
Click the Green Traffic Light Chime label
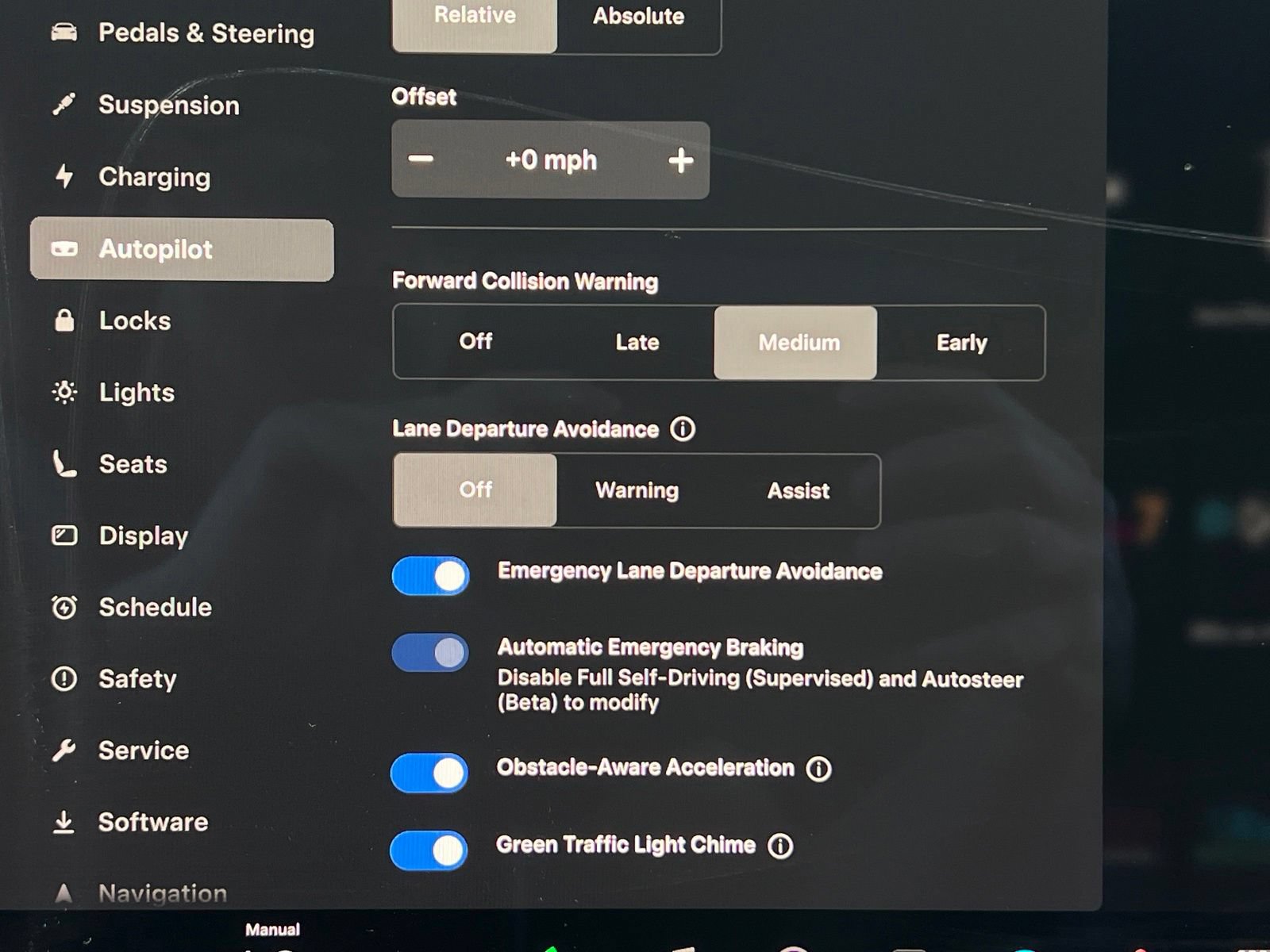[625, 844]
